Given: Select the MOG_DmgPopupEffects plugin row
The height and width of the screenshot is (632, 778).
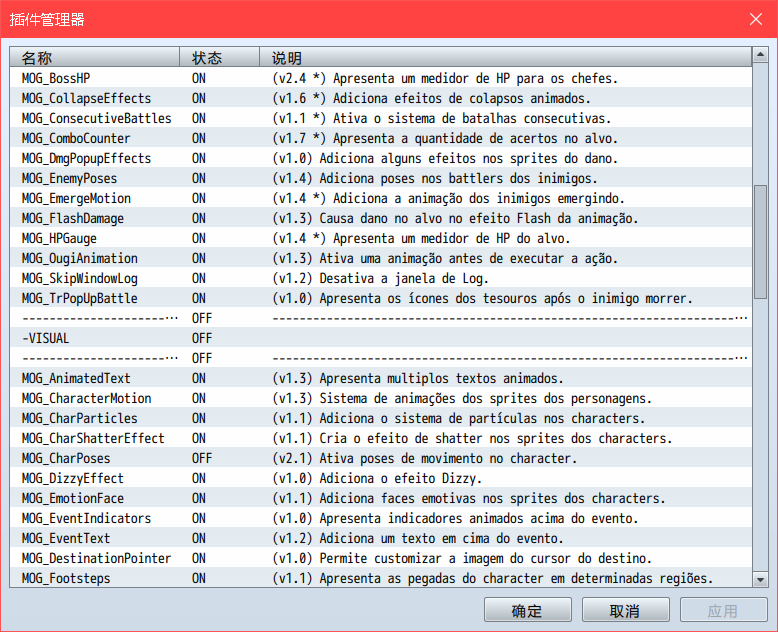Looking at the screenshot, I should (381, 158).
